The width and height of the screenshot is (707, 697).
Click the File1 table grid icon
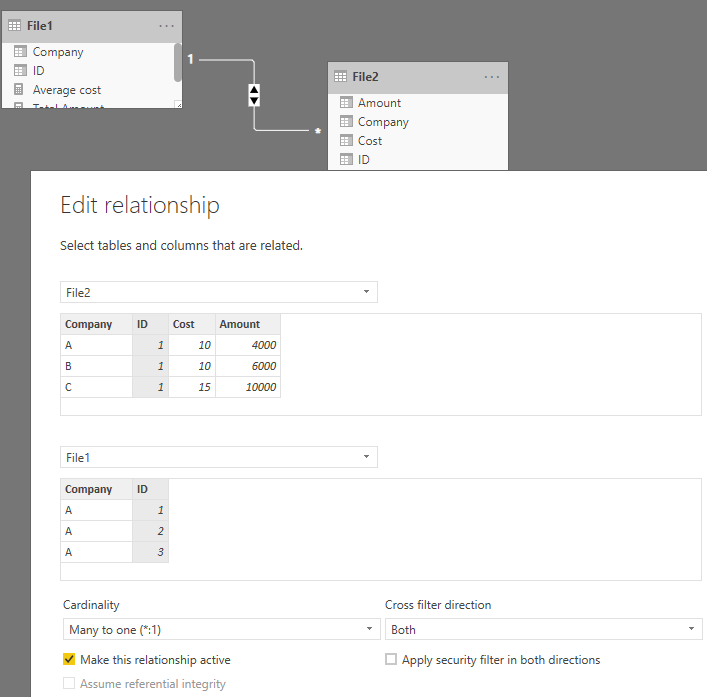14,26
